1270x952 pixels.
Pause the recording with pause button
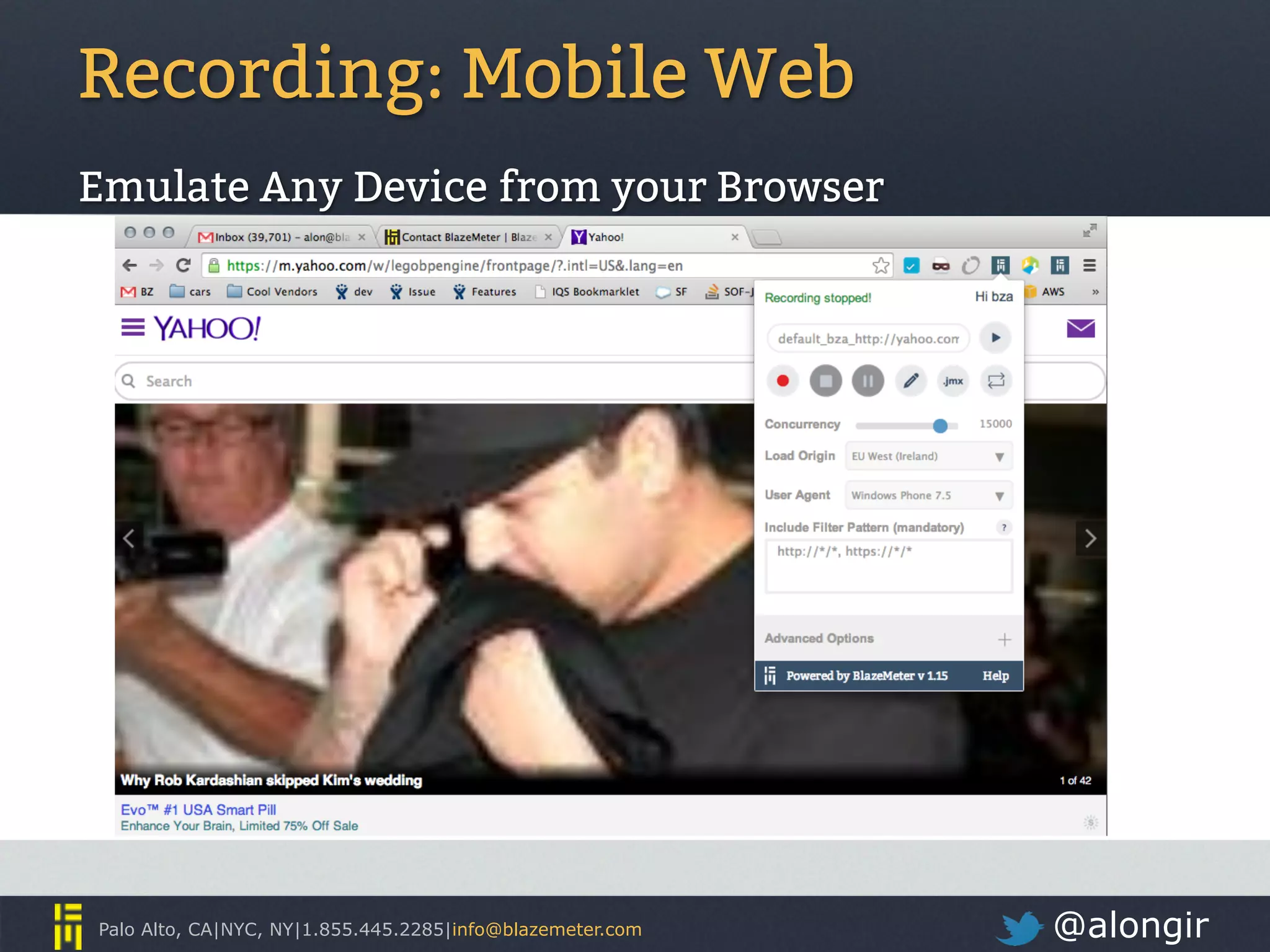(x=868, y=381)
